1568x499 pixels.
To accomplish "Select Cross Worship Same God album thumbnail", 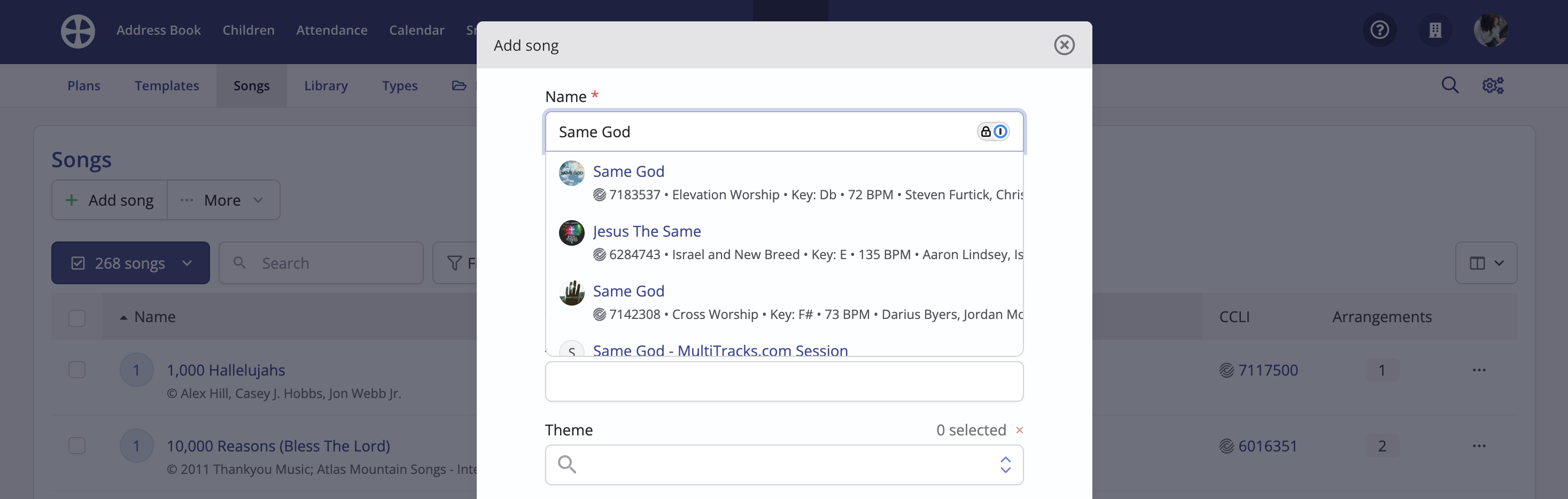I will pos(571,293).
